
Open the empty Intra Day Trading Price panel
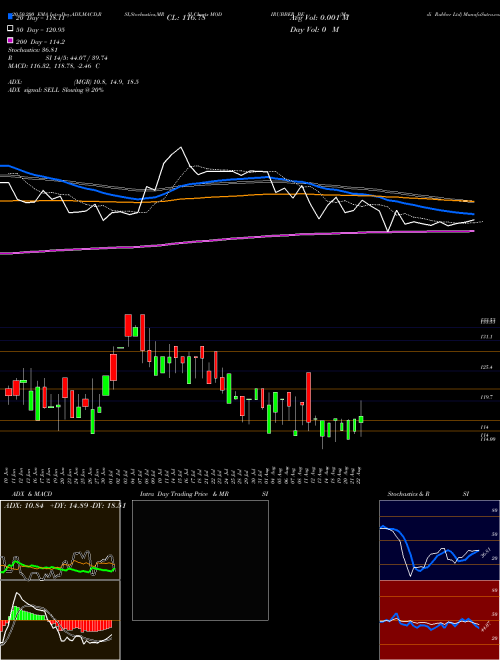point(200,560)
